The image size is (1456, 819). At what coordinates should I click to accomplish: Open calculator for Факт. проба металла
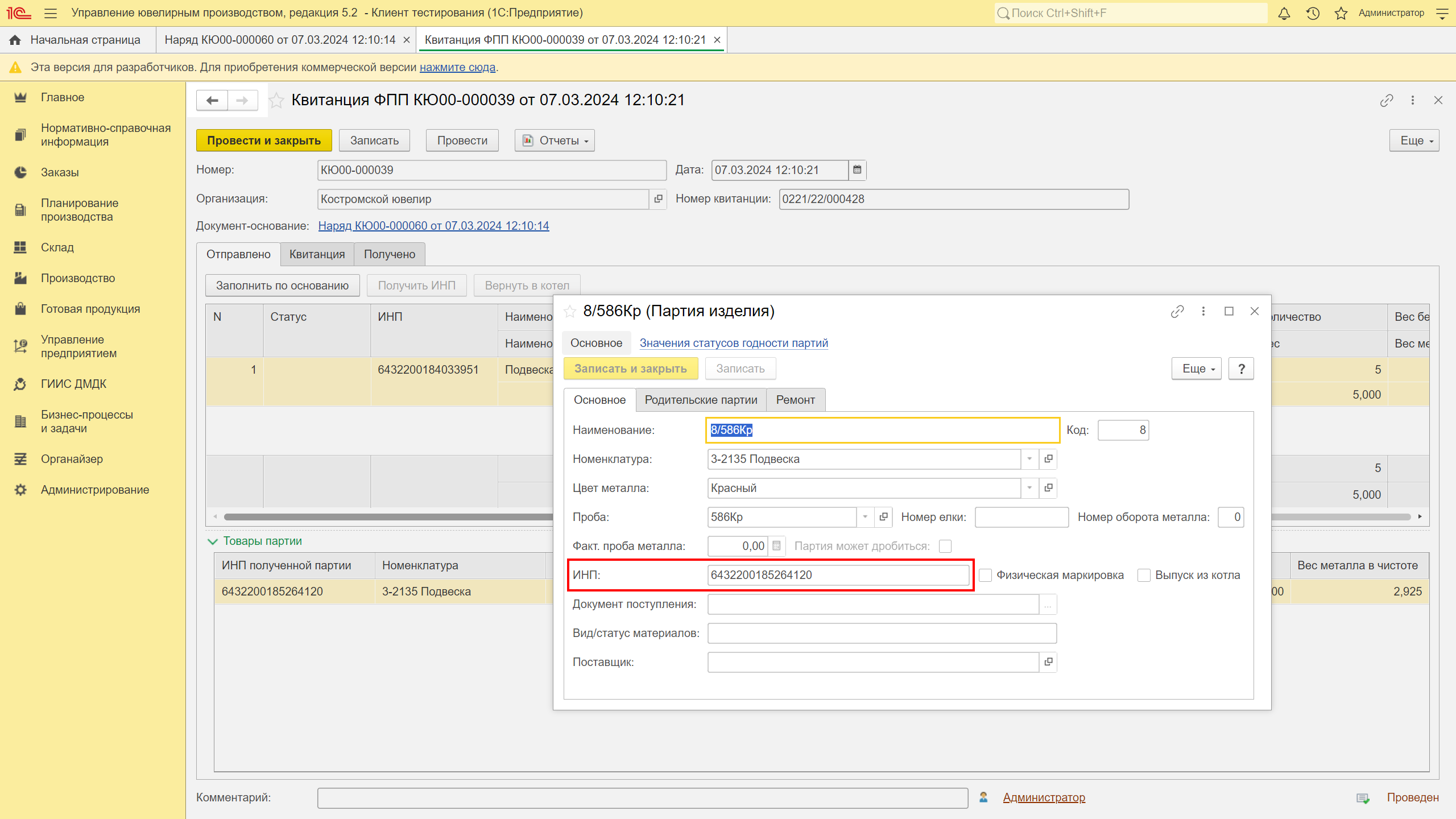[x=776, y=546]
